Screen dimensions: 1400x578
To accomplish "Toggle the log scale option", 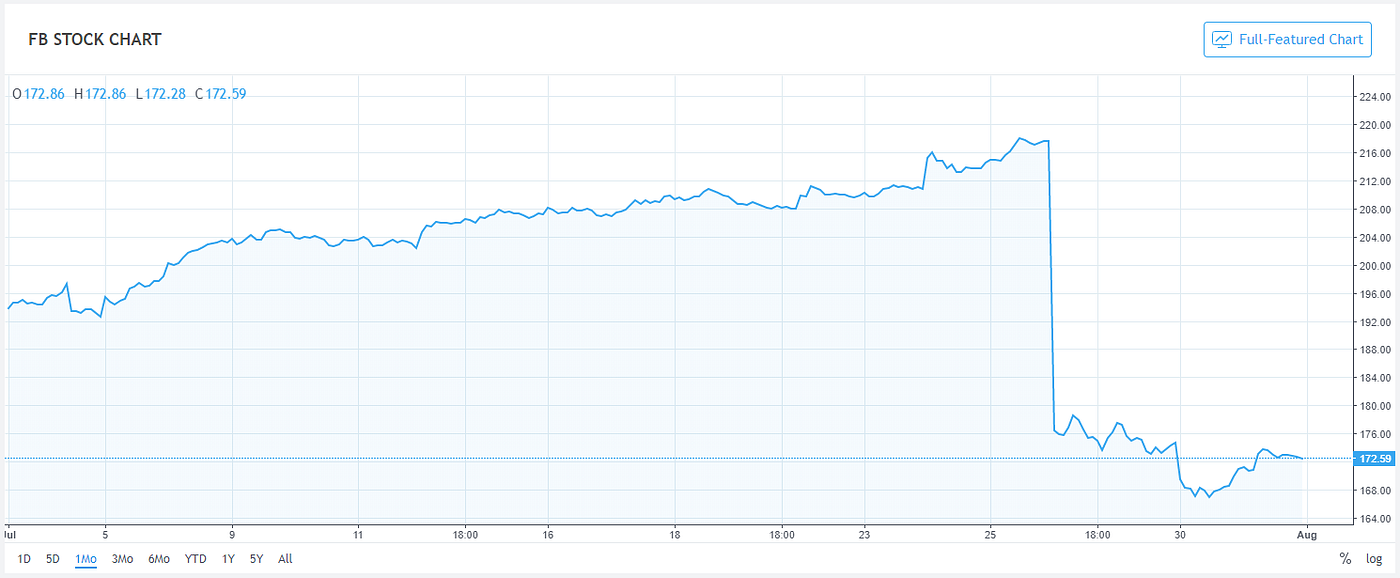I will (1374, 559).
